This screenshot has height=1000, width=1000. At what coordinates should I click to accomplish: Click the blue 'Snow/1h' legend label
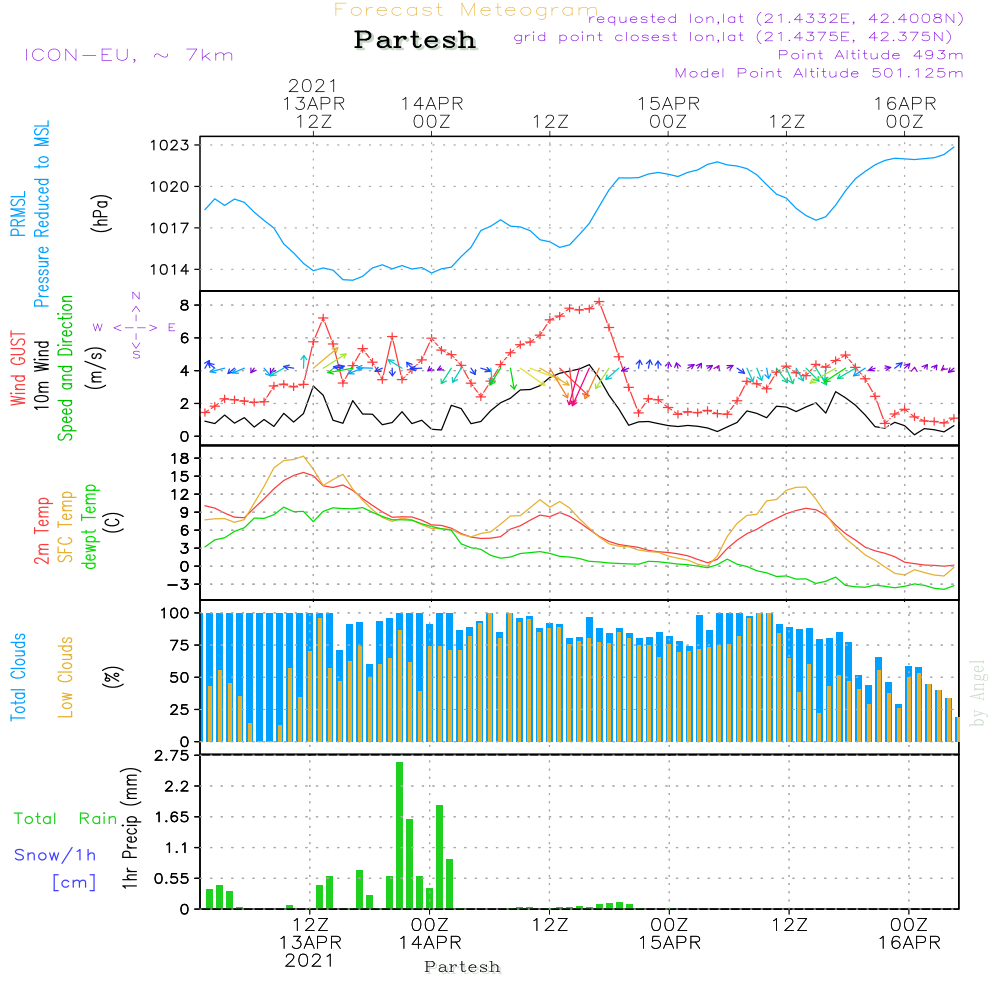(x=55, y=855)
